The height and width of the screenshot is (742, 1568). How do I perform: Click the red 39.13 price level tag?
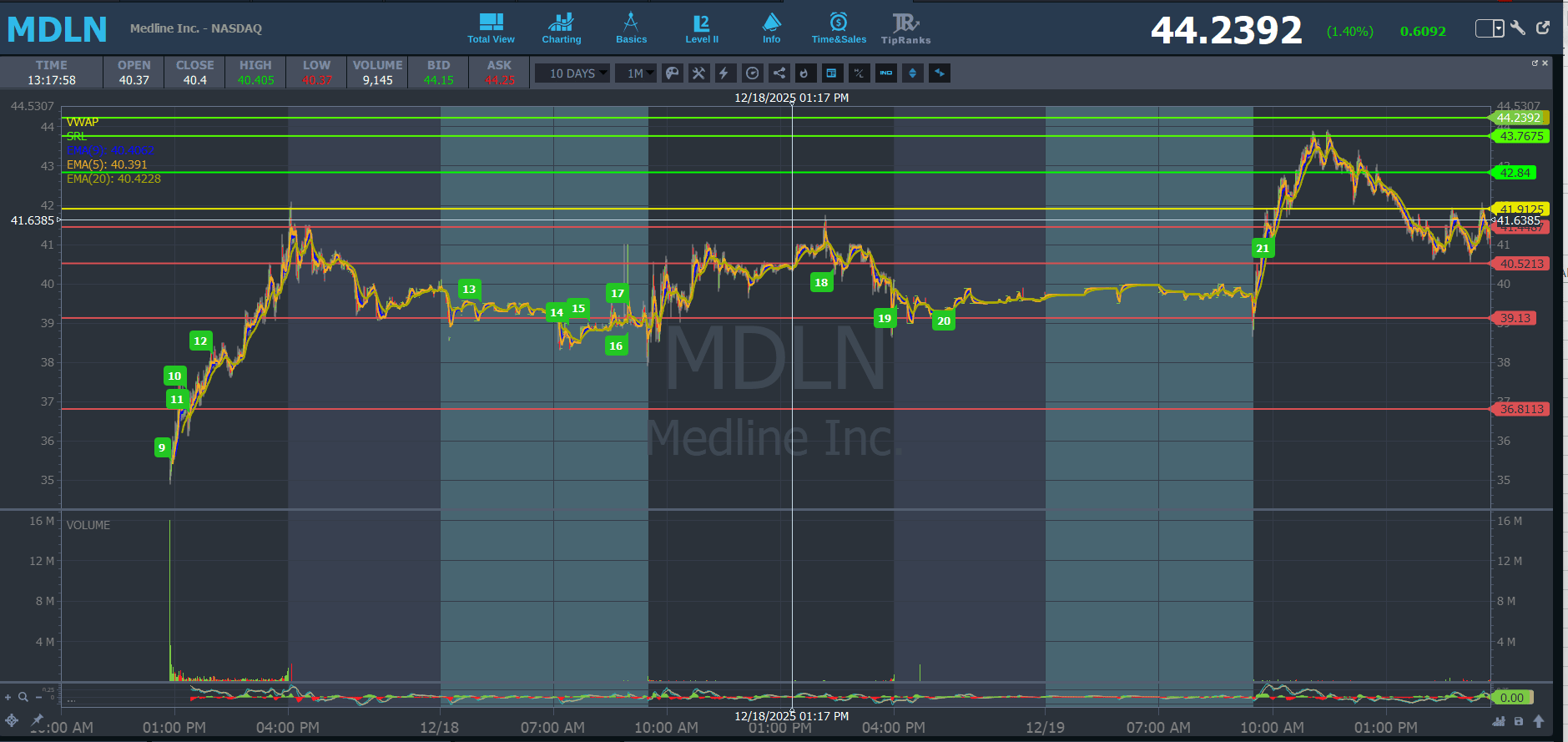(1514, 318)
